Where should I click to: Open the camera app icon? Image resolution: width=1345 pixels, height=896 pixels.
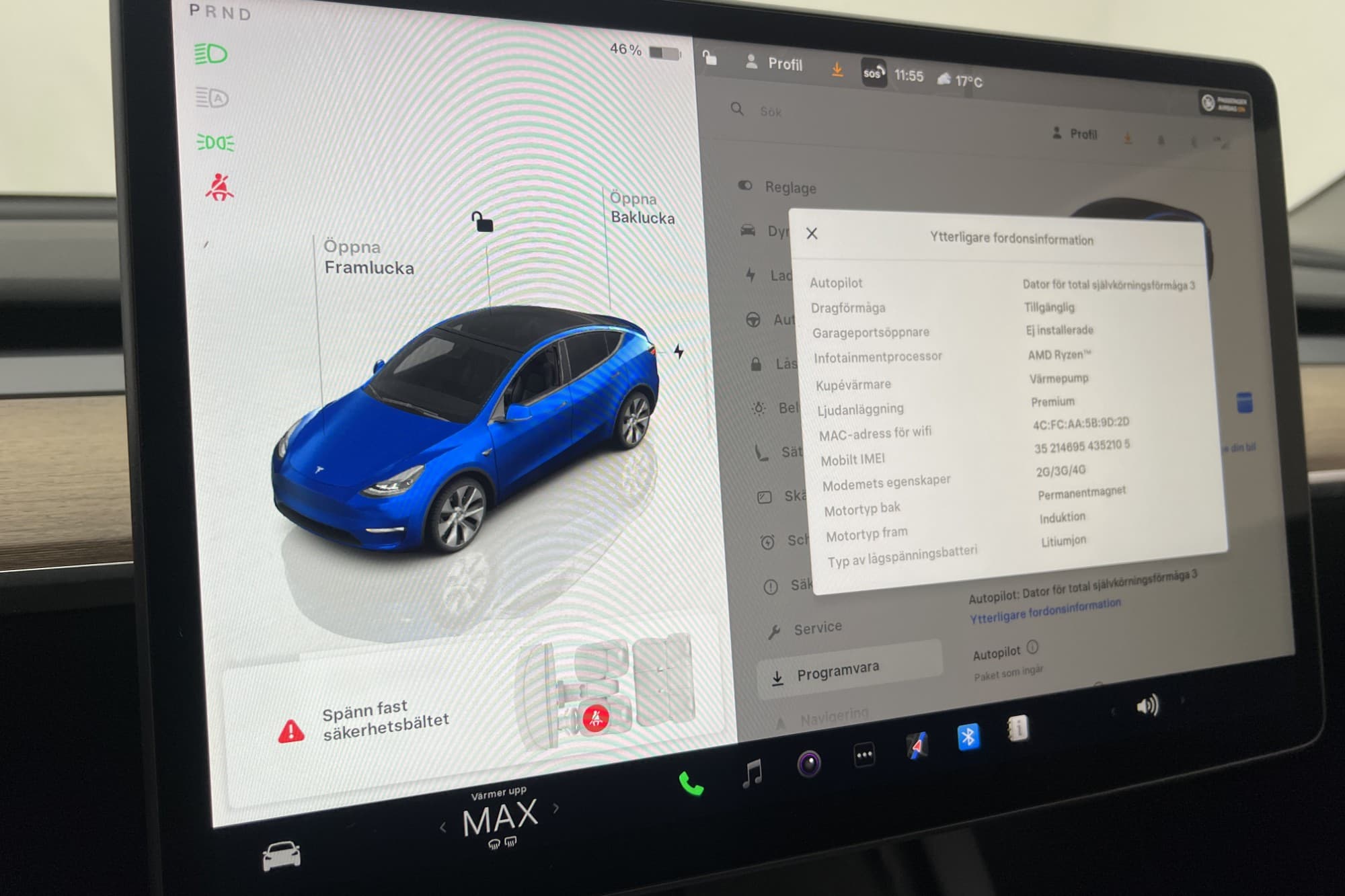(809, 764)
